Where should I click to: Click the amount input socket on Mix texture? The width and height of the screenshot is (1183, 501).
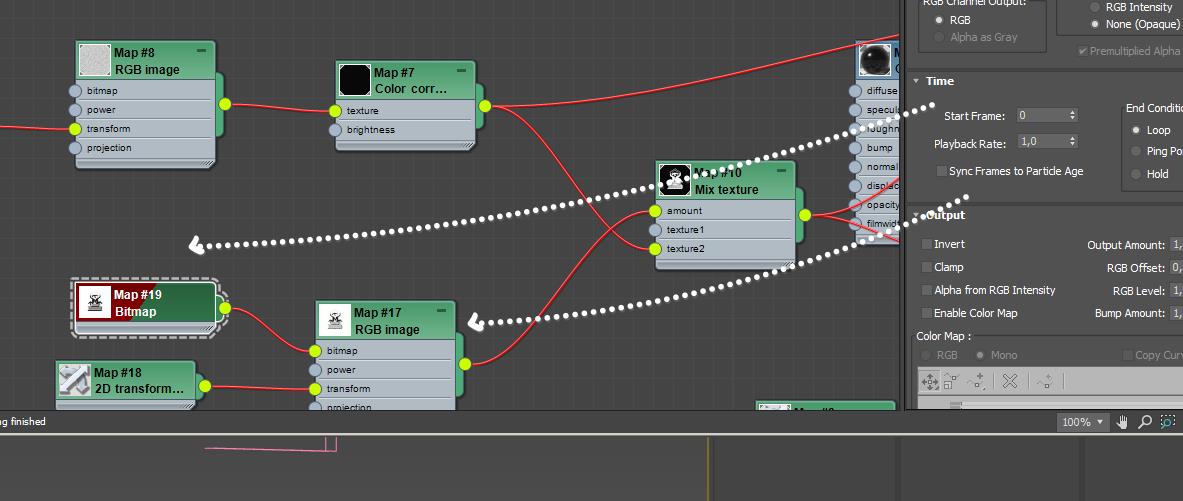pyautogui.click(x=655, y=211)
